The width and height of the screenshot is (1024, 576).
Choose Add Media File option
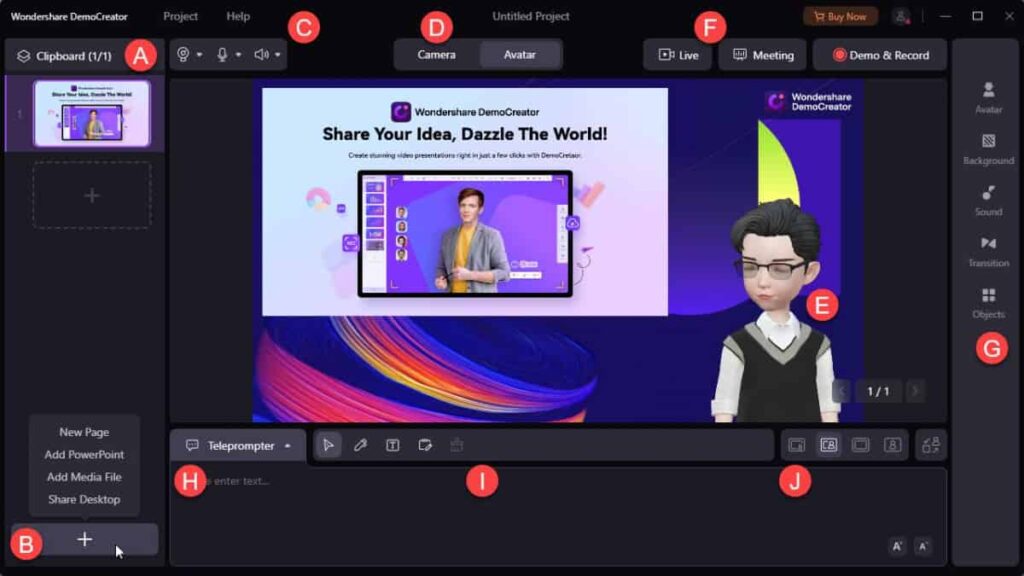84,477
